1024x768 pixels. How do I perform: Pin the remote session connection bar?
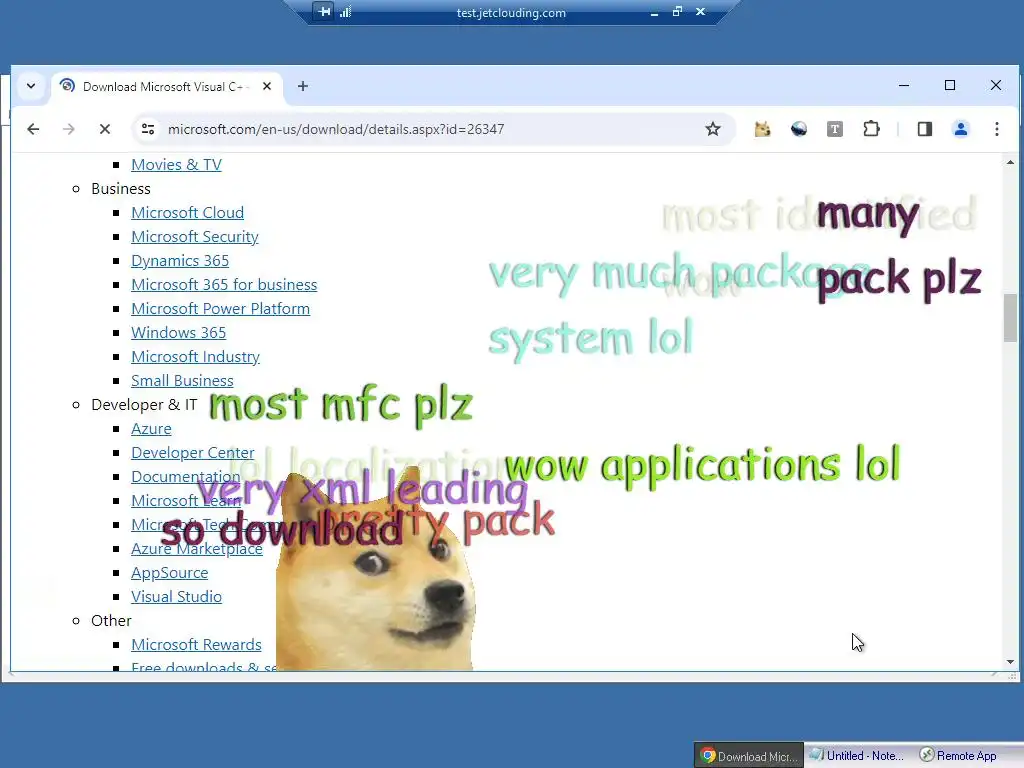tap(325, 12)
